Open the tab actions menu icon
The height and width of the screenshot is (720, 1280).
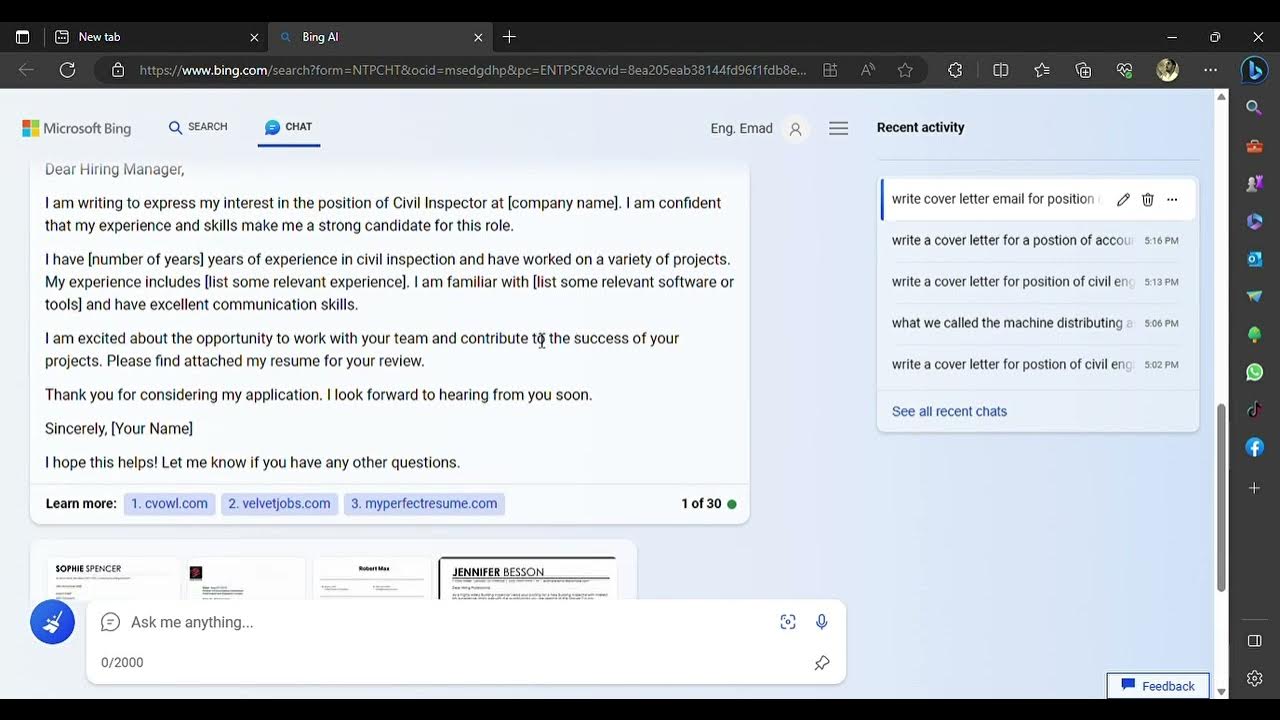23,37
